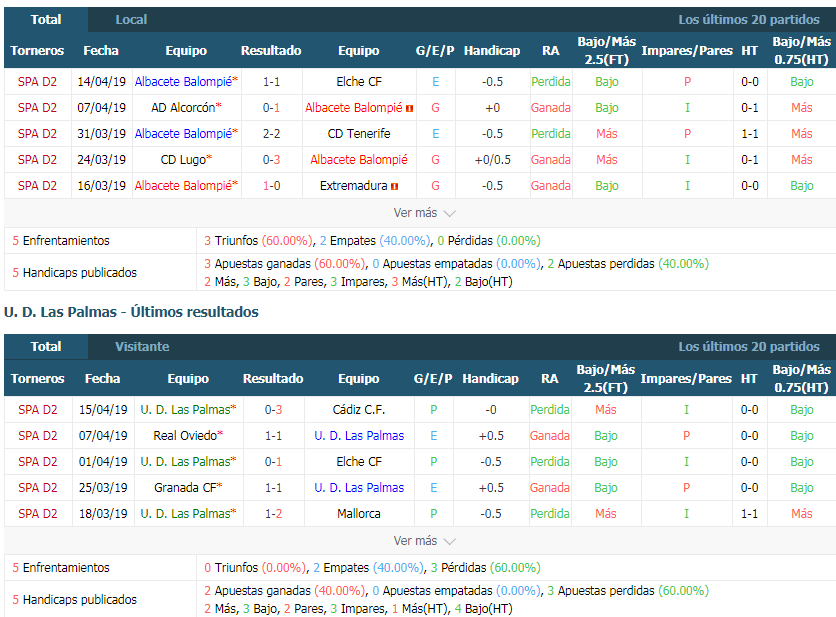Click Perdida in Mallorca row

click(x=550, y=514)
